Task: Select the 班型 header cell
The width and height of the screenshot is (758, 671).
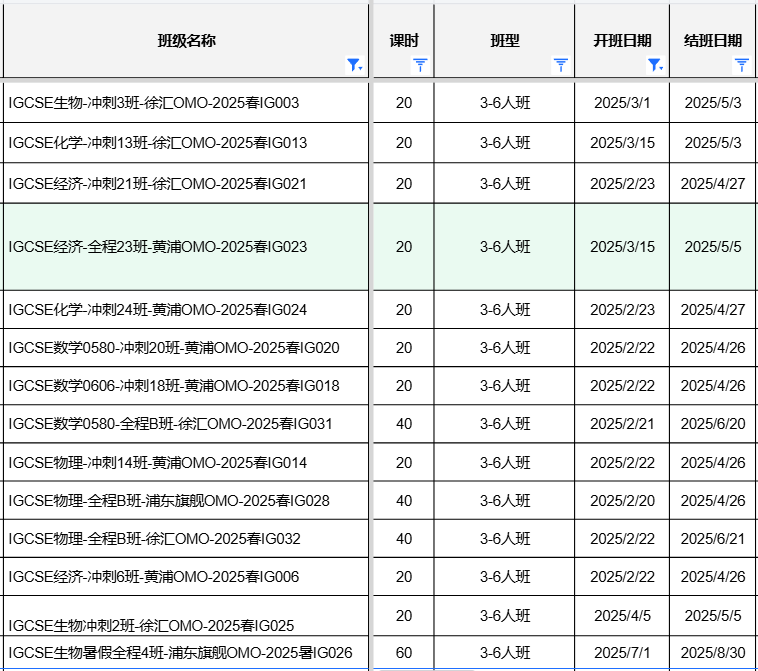Action: [505, 41]
